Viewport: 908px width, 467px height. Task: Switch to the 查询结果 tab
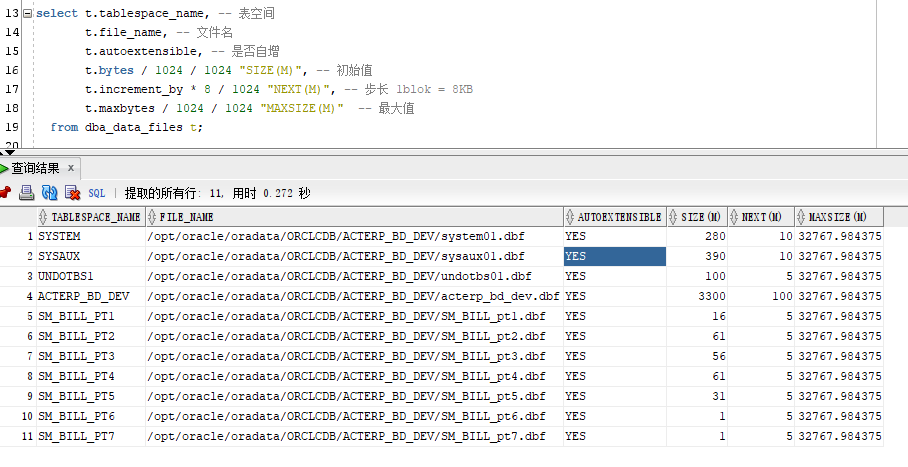point(34,168)
